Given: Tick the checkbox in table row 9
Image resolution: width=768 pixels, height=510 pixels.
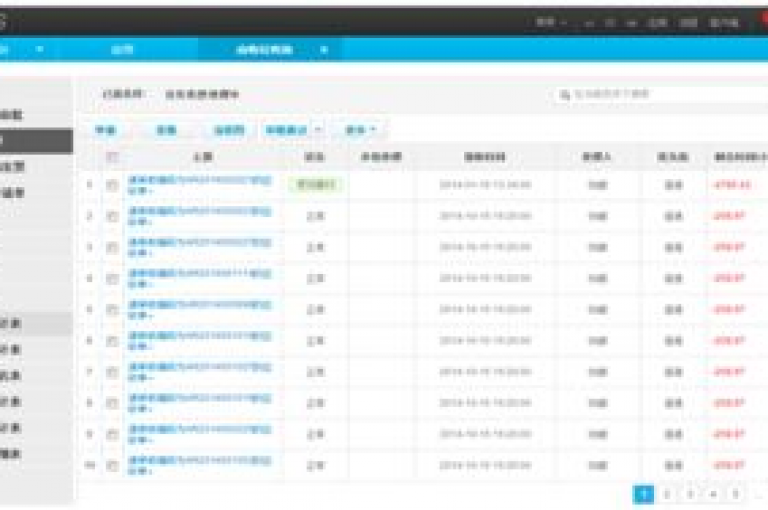Looking at the screenshot, I should point(112,435).
